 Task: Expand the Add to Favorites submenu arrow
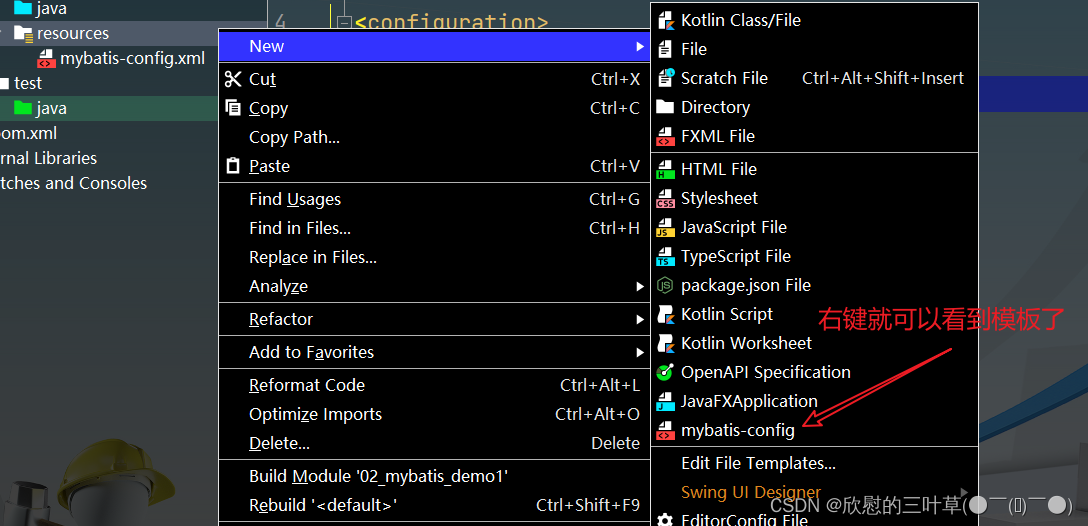(x=640, y=353)
